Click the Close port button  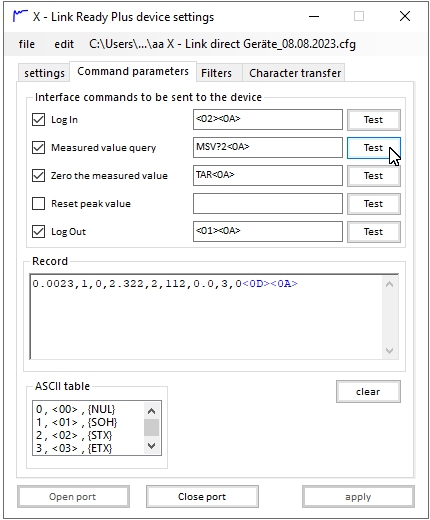click(x=202, y=497)
